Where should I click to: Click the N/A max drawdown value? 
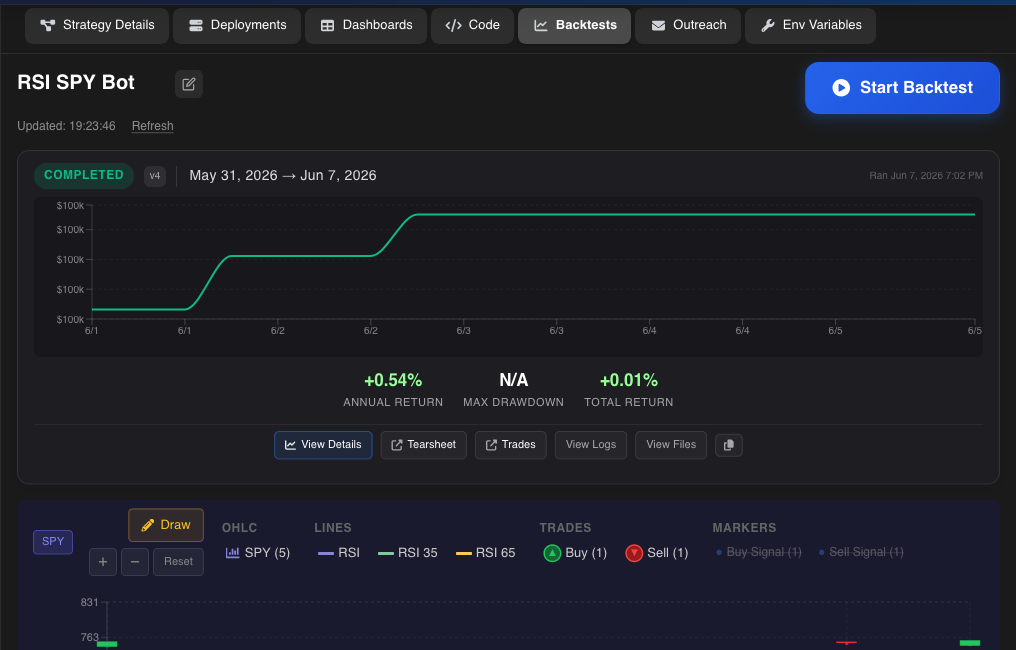point(513,380)
